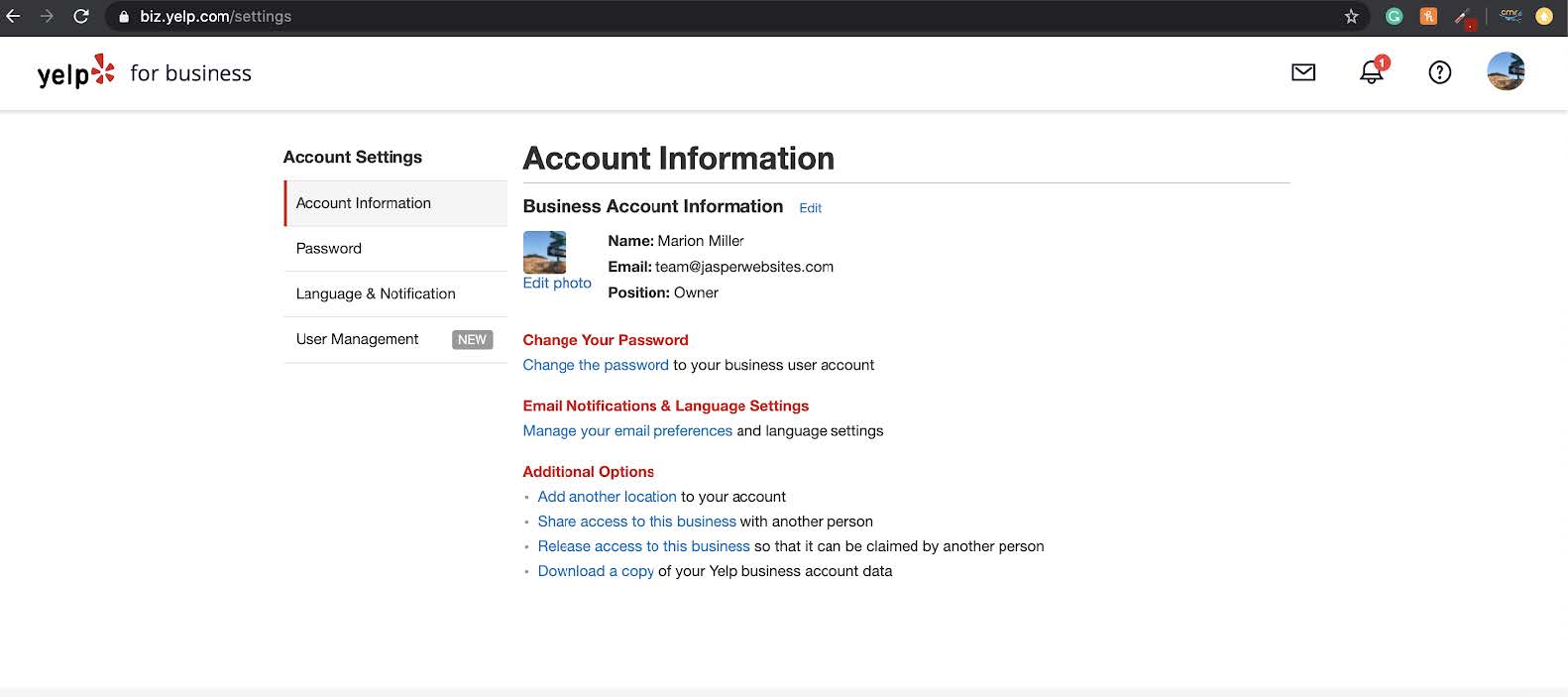Click Release access to this business link
Image resolution: width=1568 pixels, height=697 pixels.
click(643, 546)
